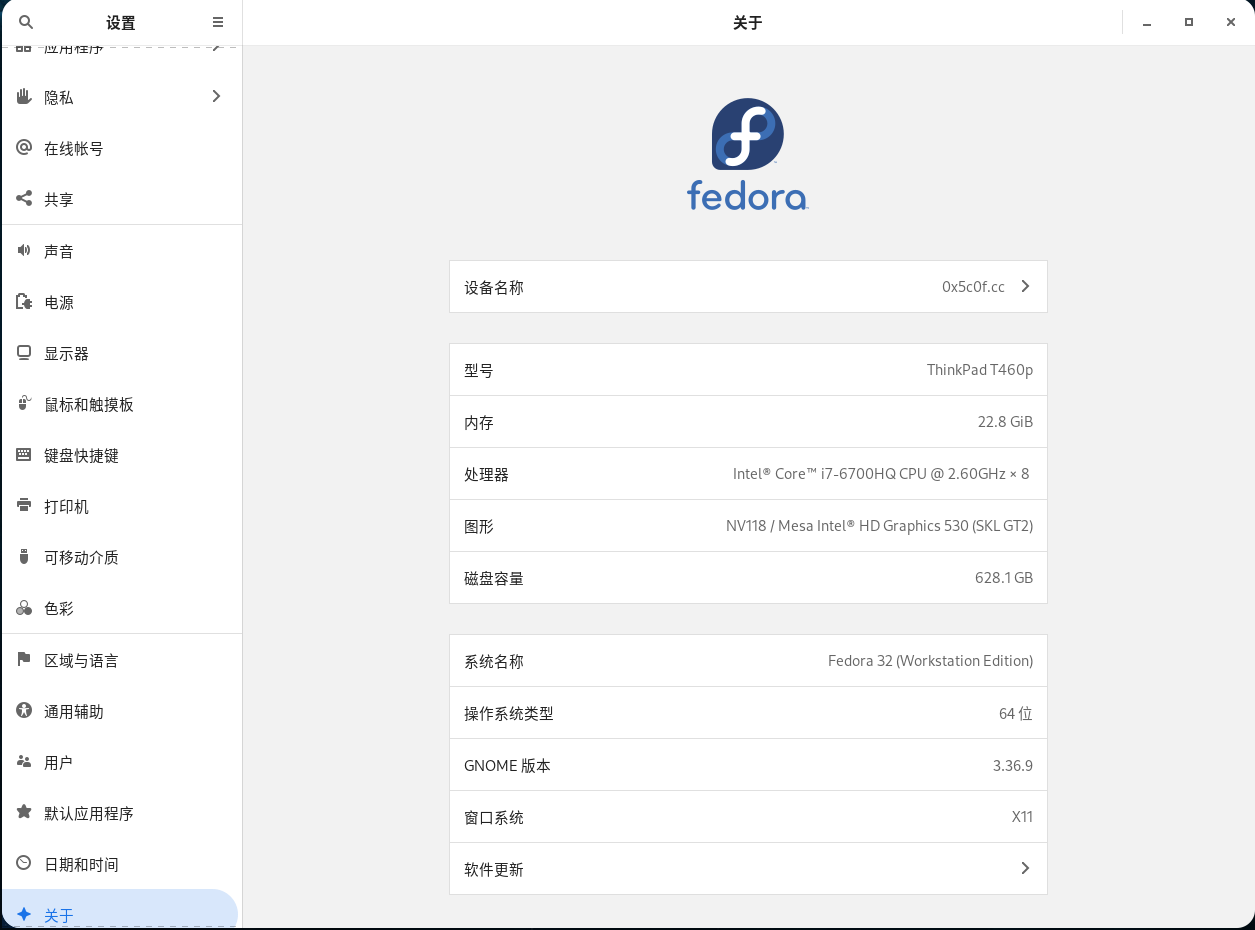Open 打印机 settings panel
Viewport: 1255px width, 930px height.
[121, 506]
